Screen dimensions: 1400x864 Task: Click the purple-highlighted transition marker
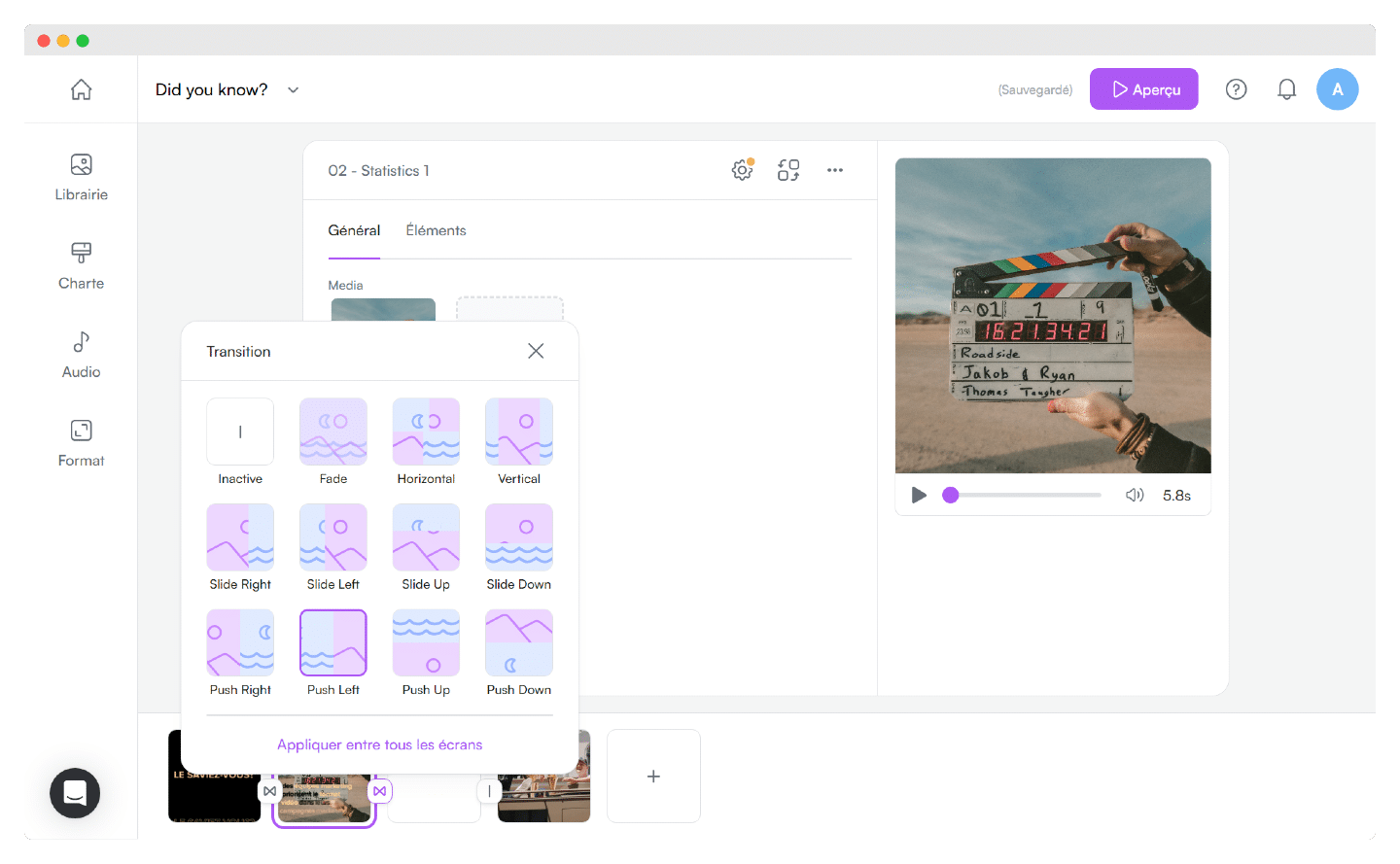click(x=380, y=791)
